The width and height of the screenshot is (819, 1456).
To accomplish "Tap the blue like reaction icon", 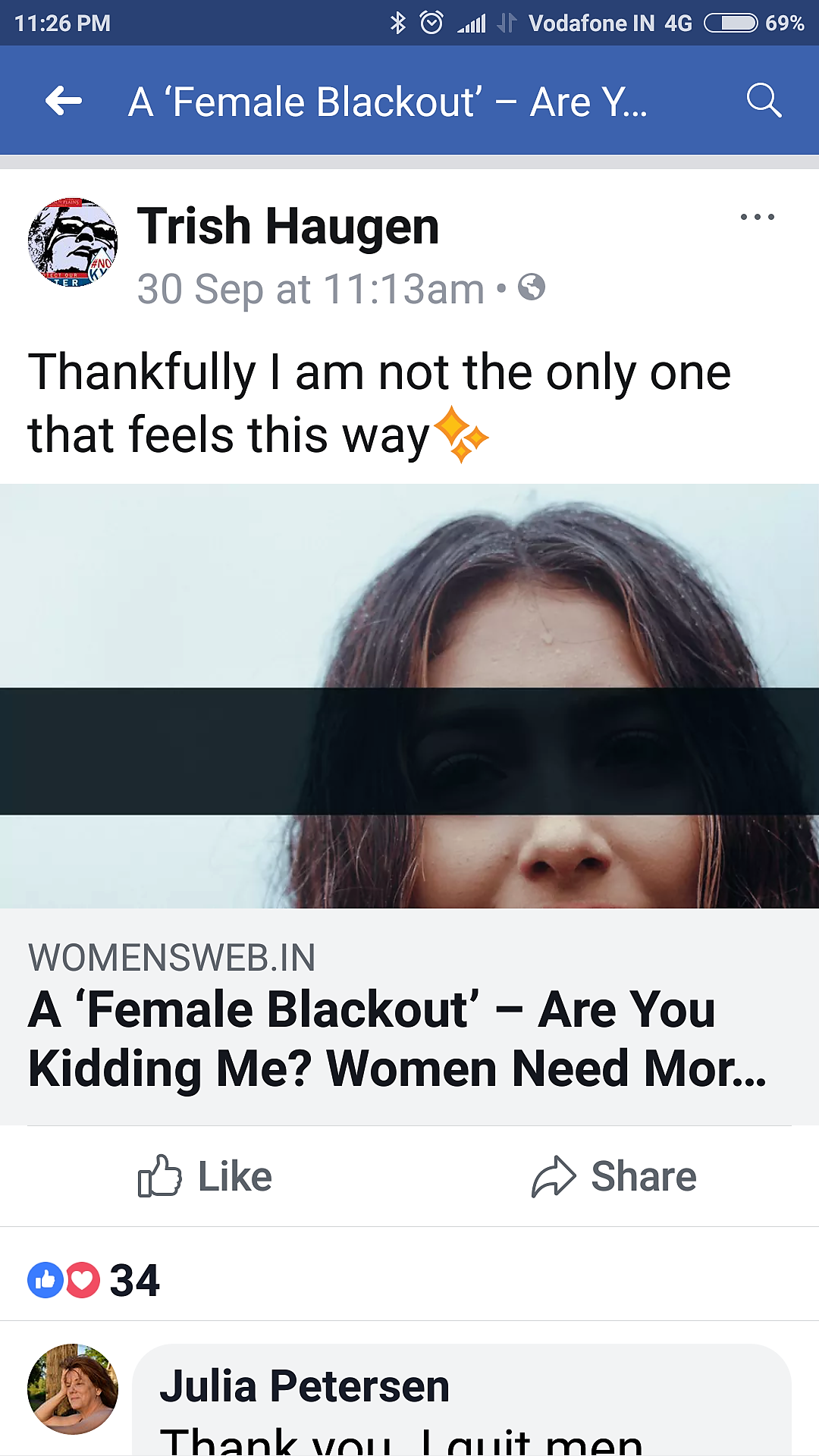I will (45, 1280).
